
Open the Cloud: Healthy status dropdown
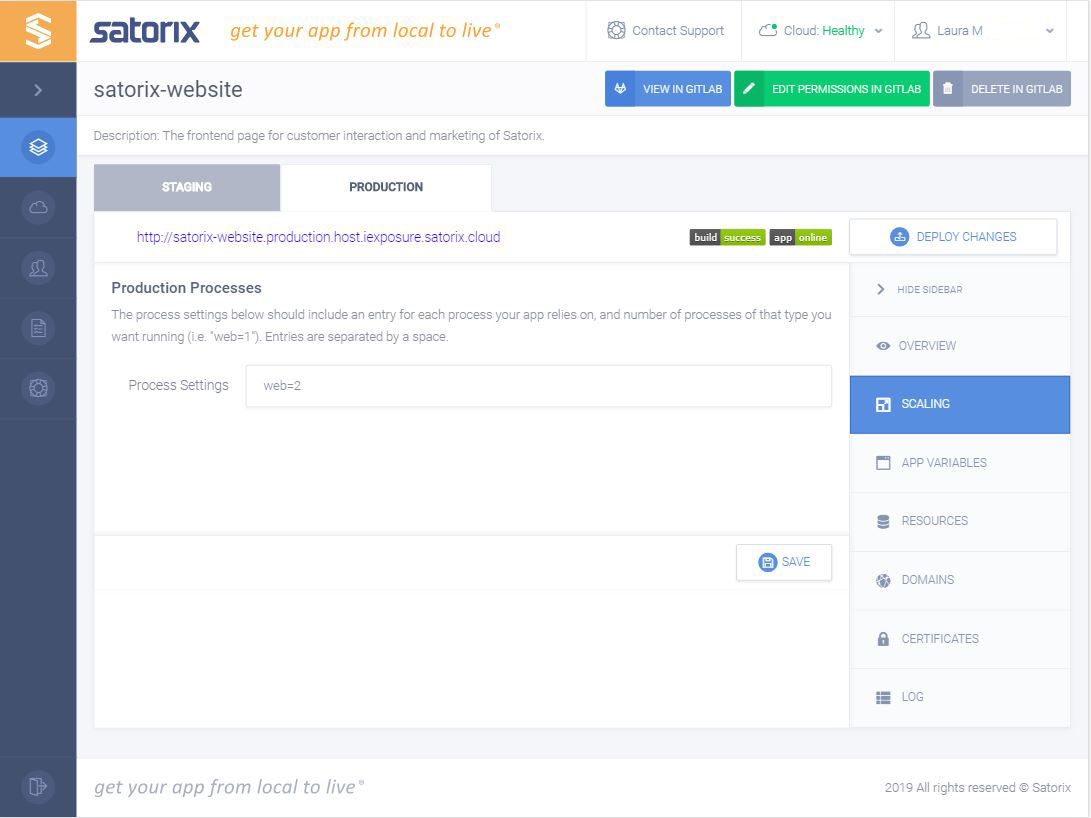tap(819, 30)
